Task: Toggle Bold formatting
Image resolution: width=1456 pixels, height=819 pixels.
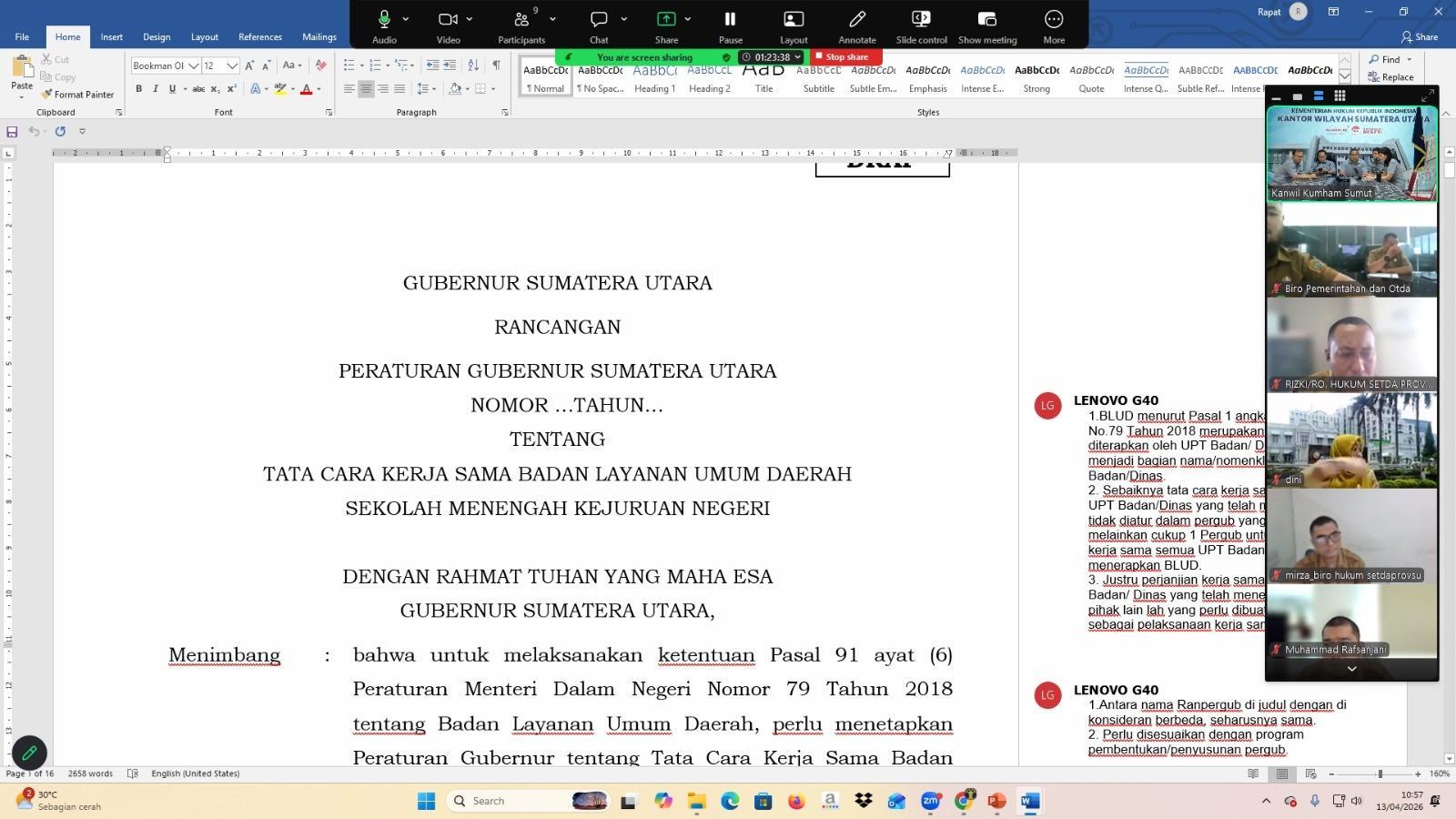Action: 139,89
